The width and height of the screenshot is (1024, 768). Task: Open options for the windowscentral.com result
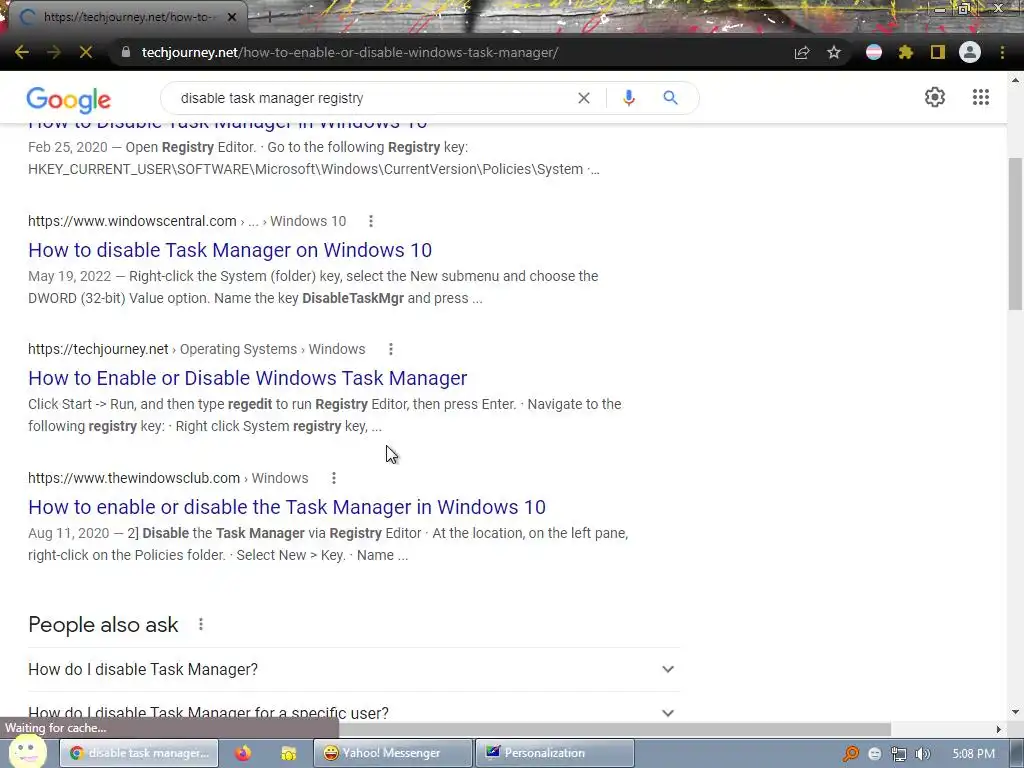pos(371,221)
